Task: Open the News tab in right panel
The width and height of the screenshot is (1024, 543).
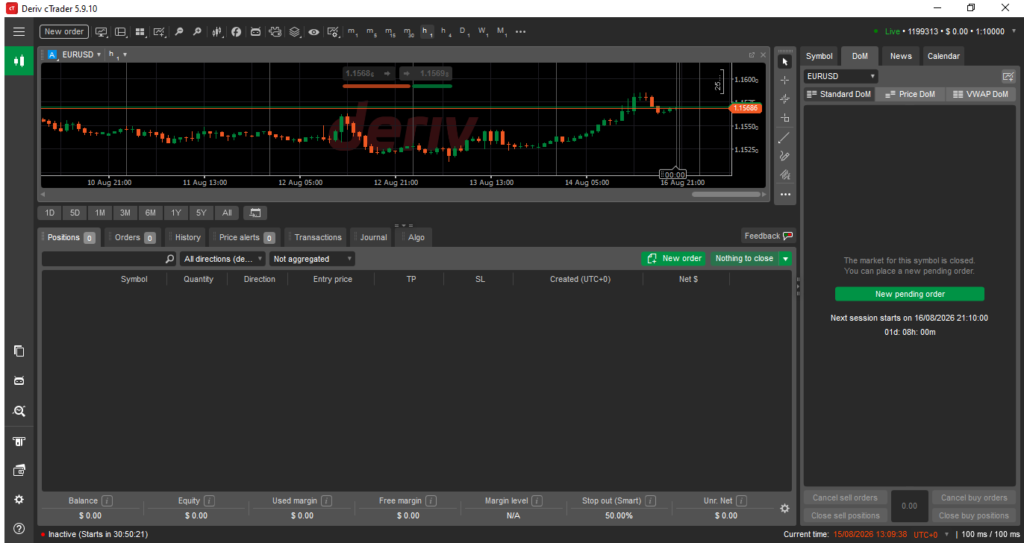Action: [x=901, y=56]
